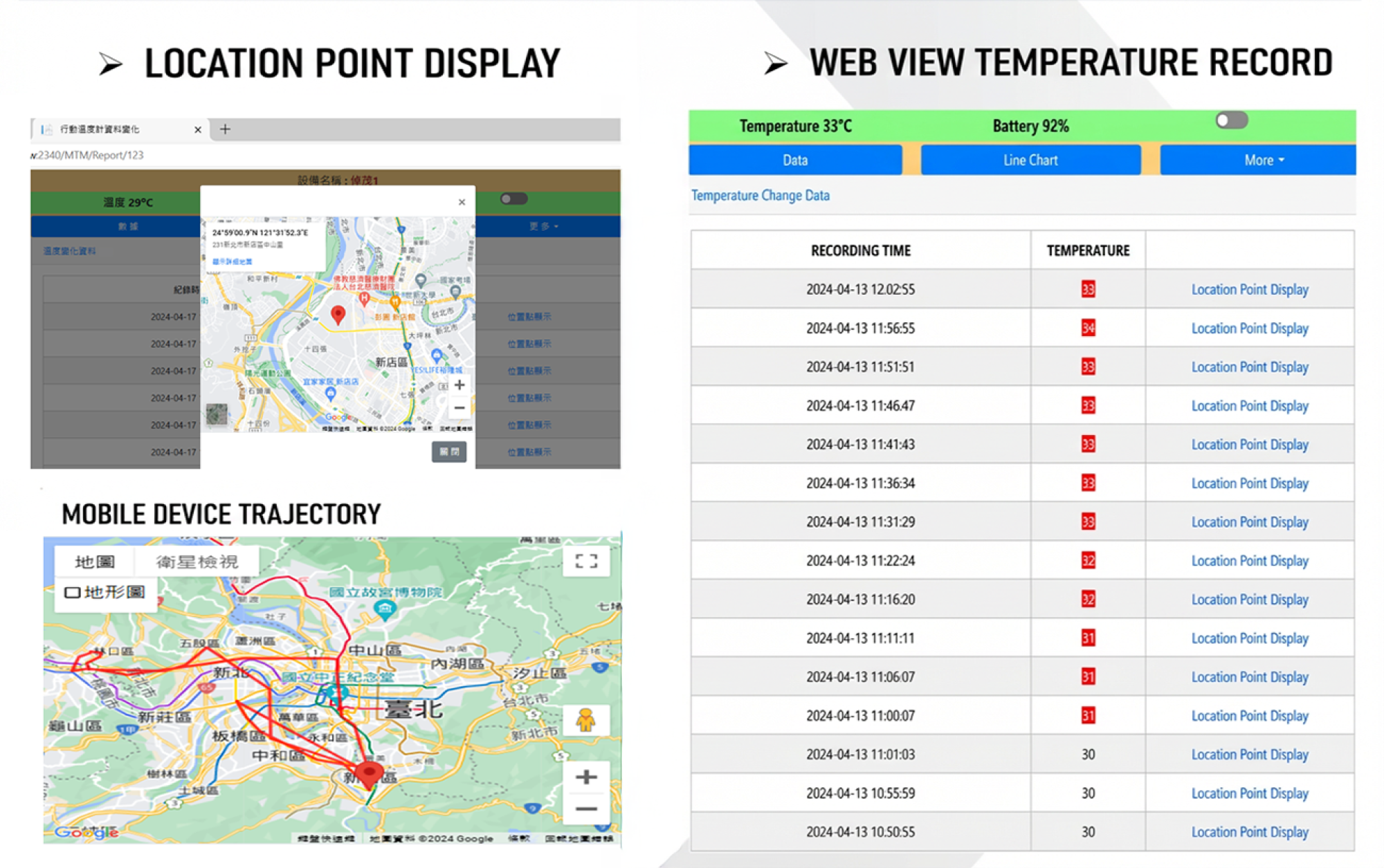Zoom out on popup location map
Viewport: 1384px width, 868px height.
(x=459, y=408)
